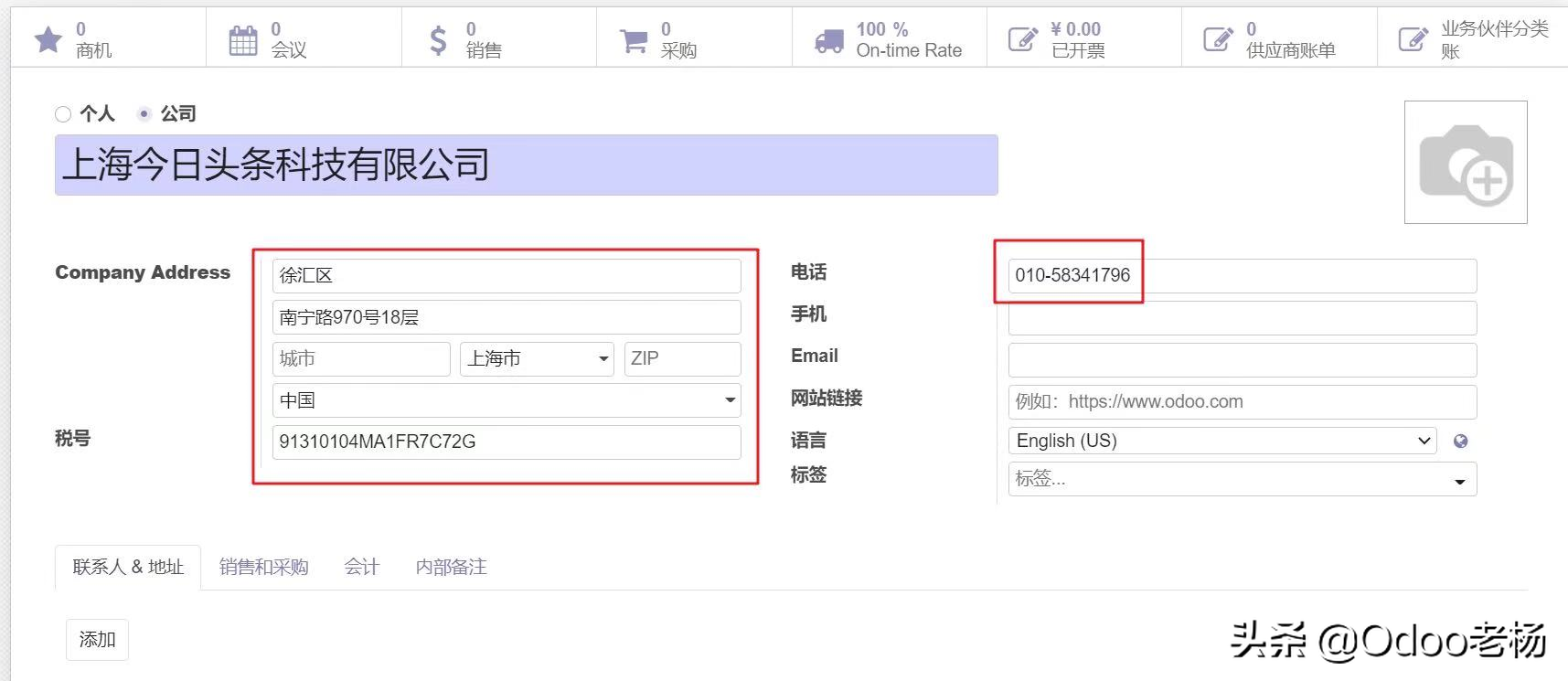The image size is (1568, 681).
Task: Click the star icon for 商机
Action: (x=48, y=39)
